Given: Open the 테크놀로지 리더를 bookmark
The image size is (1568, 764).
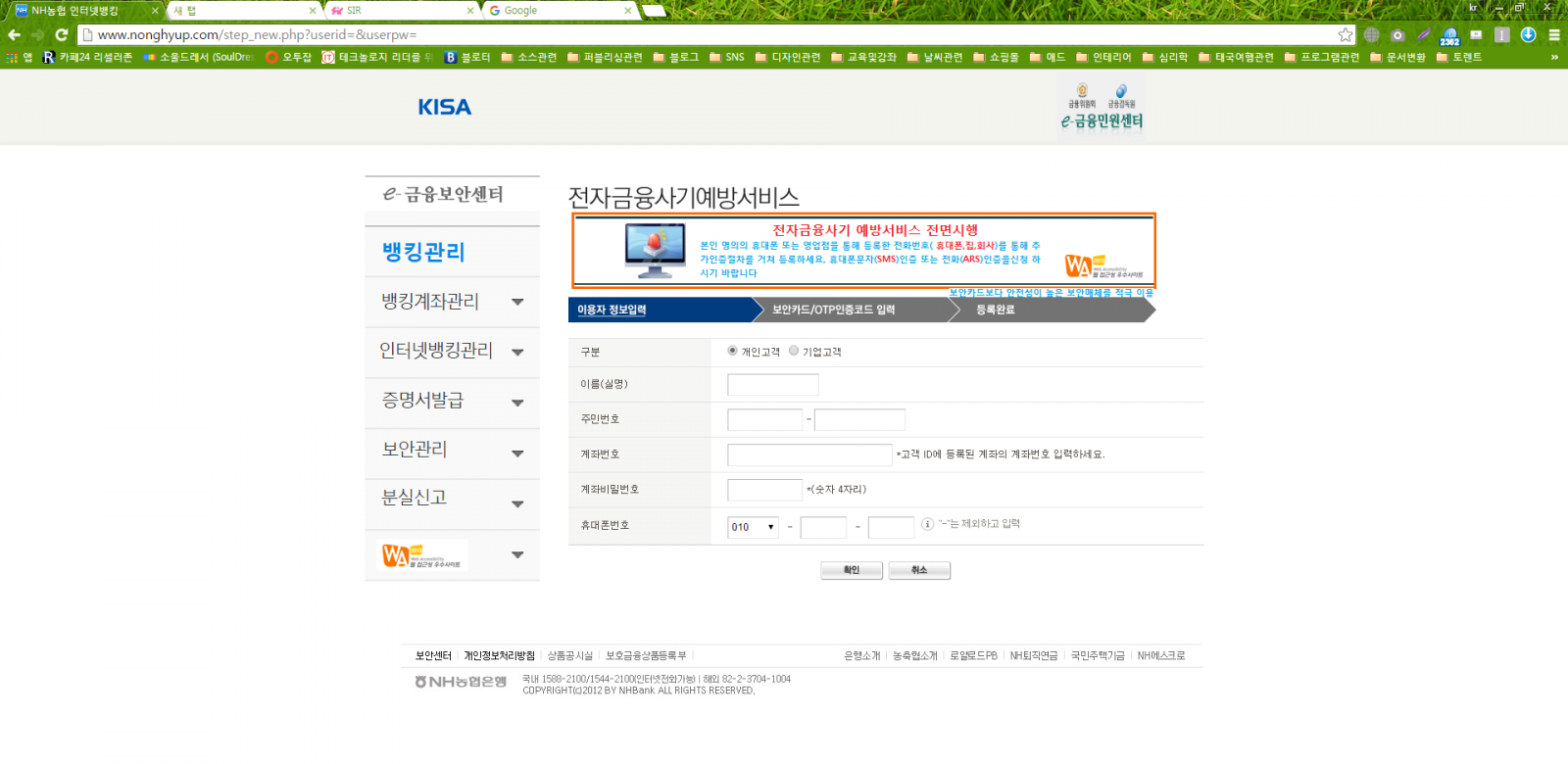Looking at the screenshot, I should click(x=376, y=57).
